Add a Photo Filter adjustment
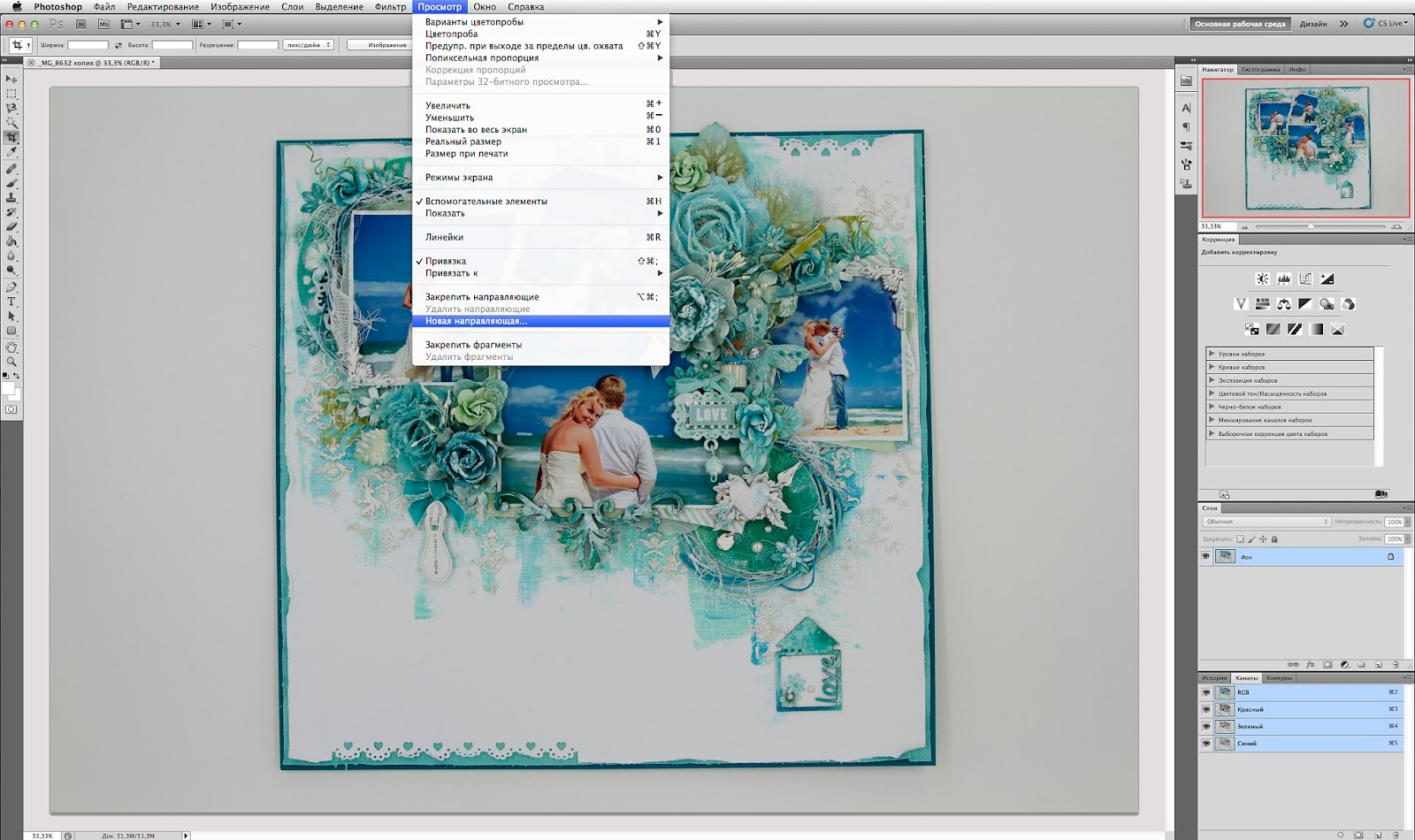This screenshot has height=840, width=1415. (x=1327, y=304)
